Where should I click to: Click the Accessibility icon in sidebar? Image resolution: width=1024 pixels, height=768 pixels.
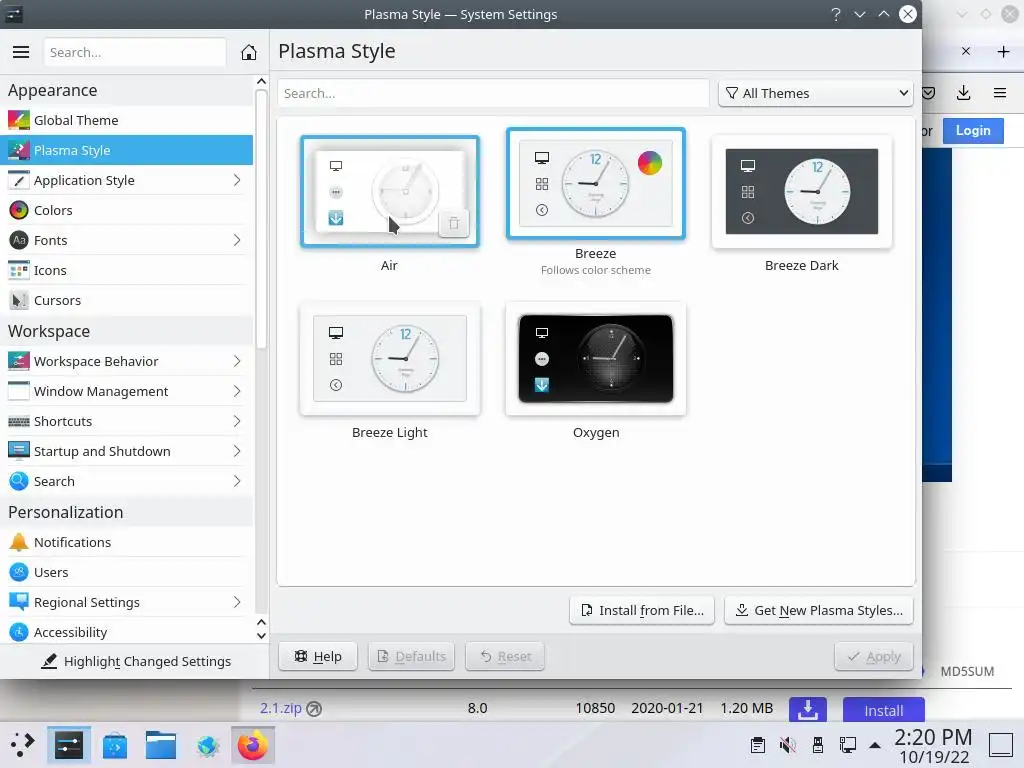coord(18,632)
